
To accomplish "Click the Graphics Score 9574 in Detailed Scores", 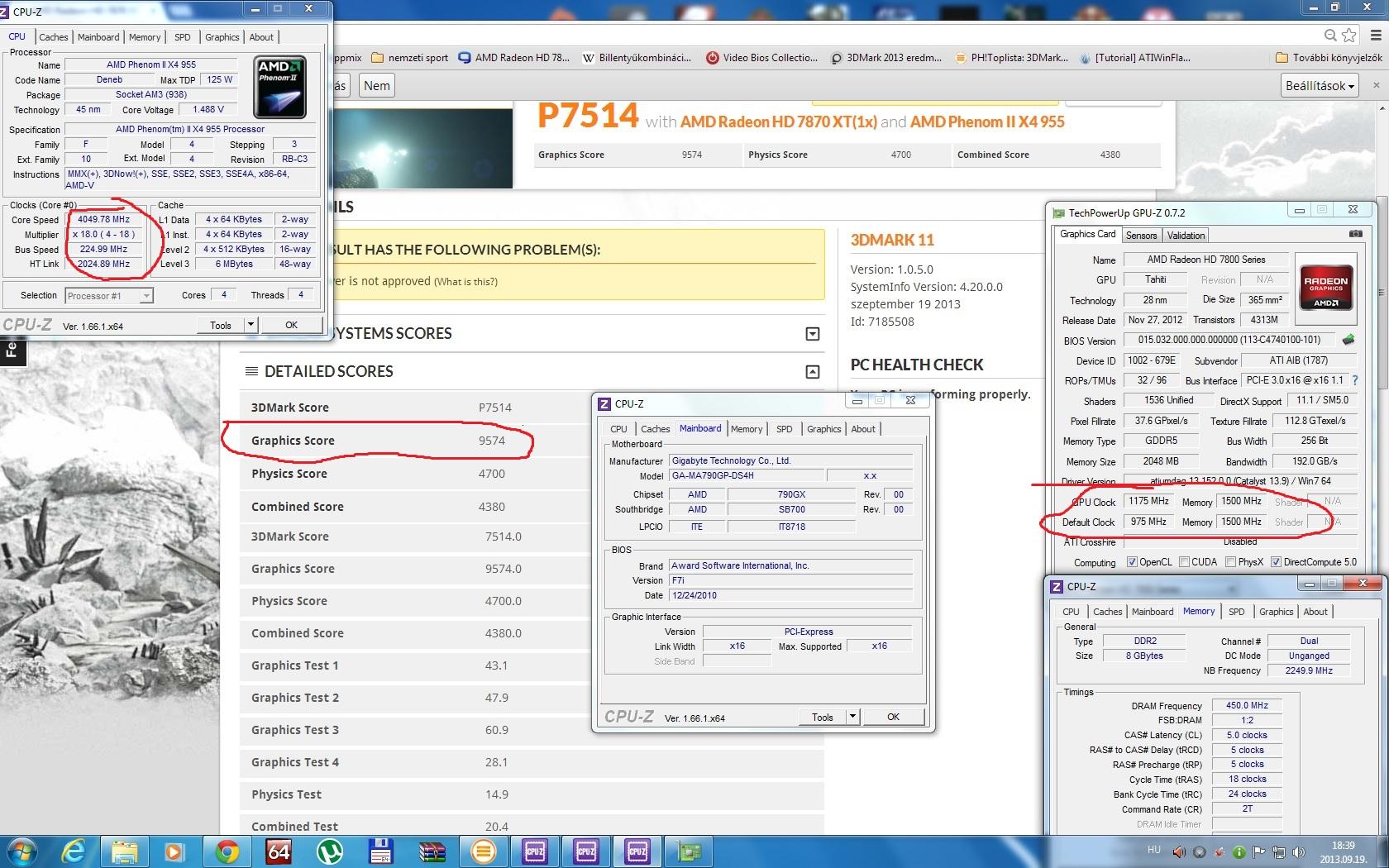I will (492, 441).
